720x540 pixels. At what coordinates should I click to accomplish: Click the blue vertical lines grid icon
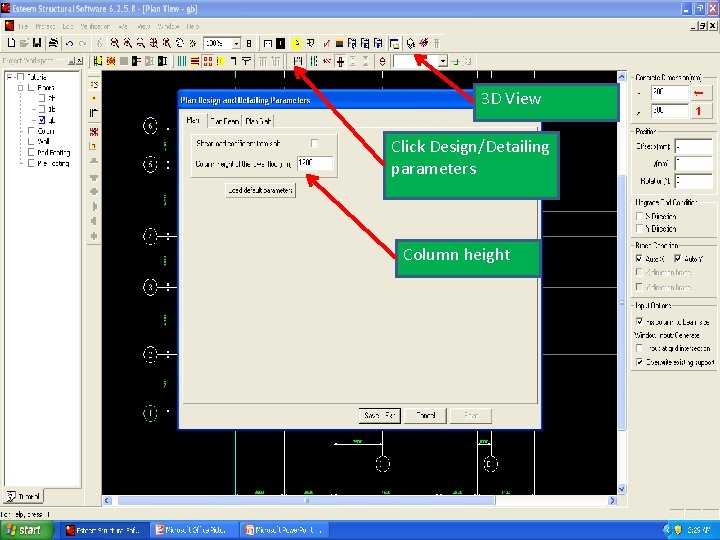(182, 61)
